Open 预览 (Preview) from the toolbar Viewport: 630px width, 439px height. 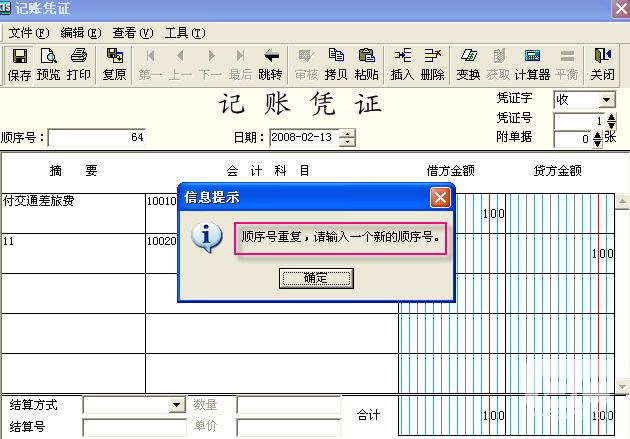coord(48,63)
